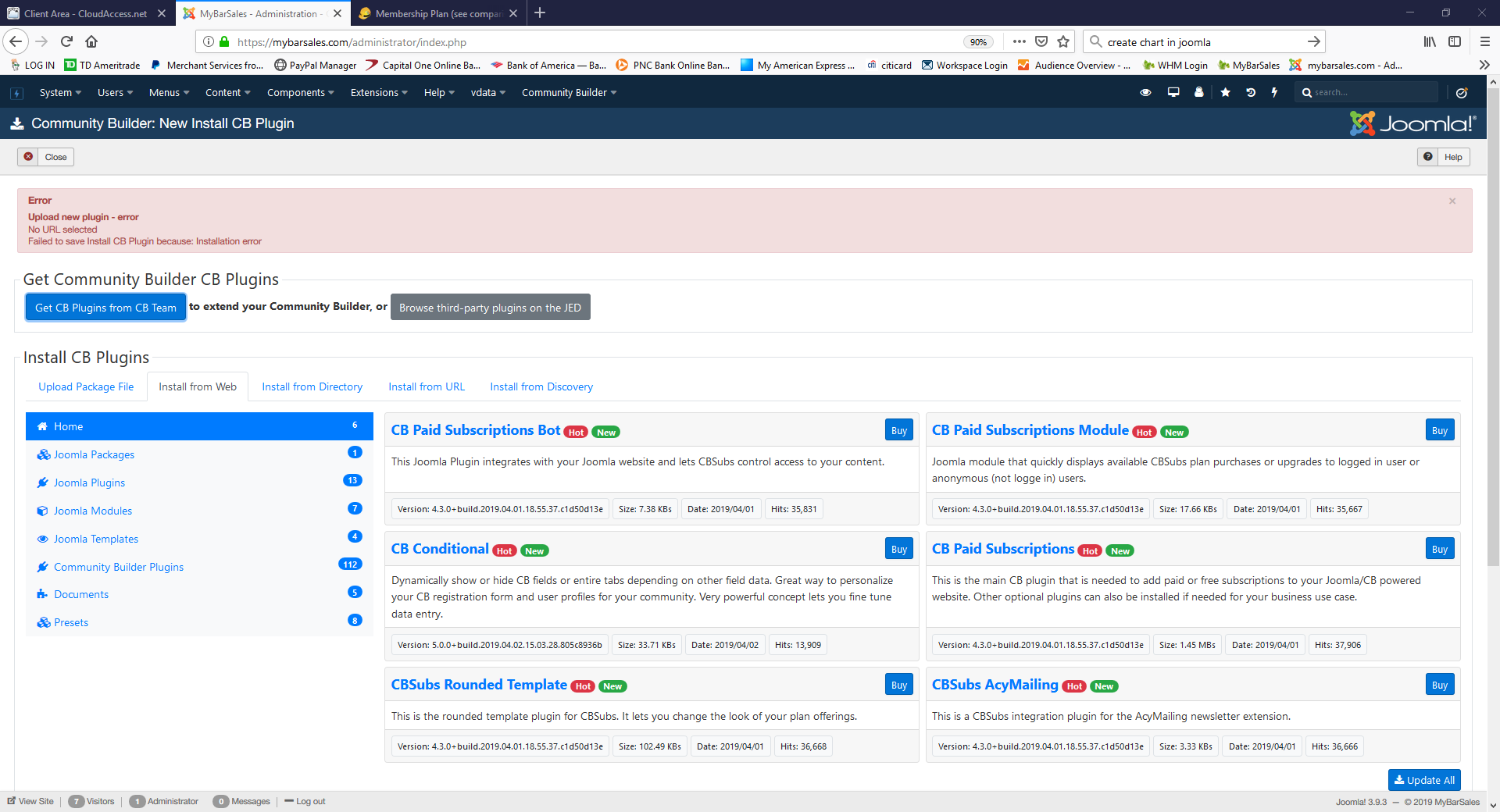Viewport: 1500px width, 812px height.
Task: Buy the CB Conditional plugin
Action: pos(899,549)
